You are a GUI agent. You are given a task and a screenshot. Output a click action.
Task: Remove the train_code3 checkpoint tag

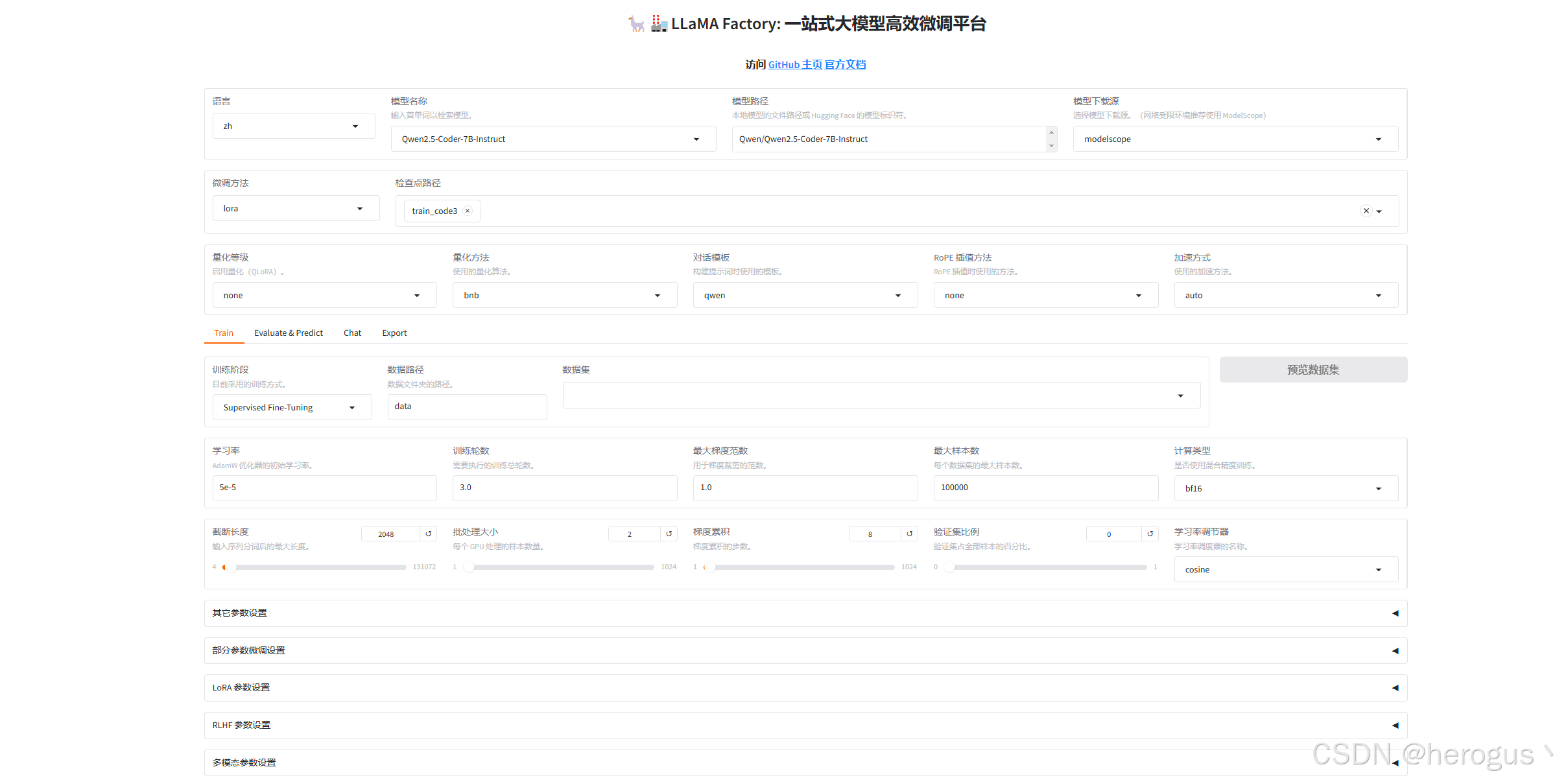(x=468, y=211)
